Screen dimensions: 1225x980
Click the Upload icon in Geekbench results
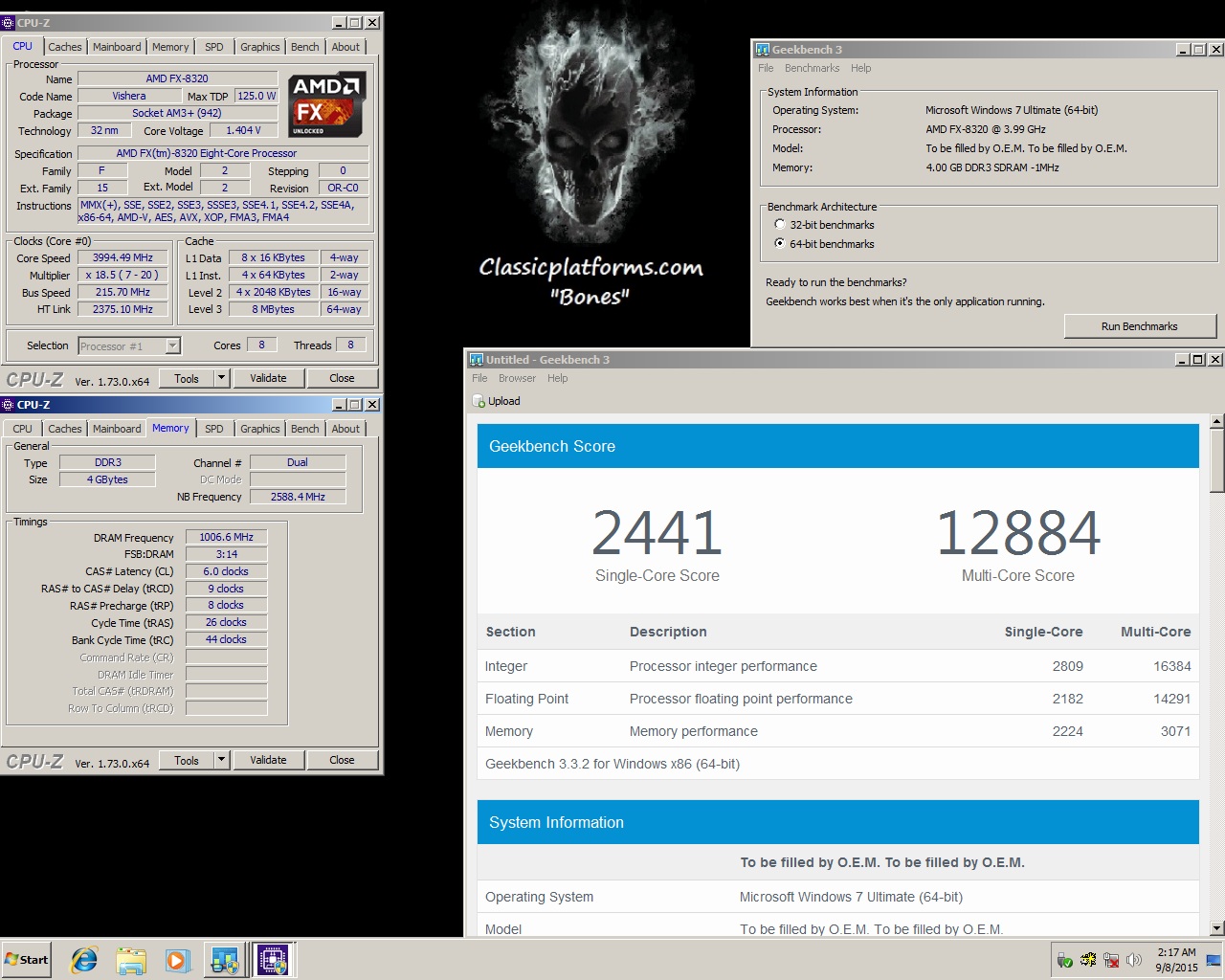coord(479,402)
